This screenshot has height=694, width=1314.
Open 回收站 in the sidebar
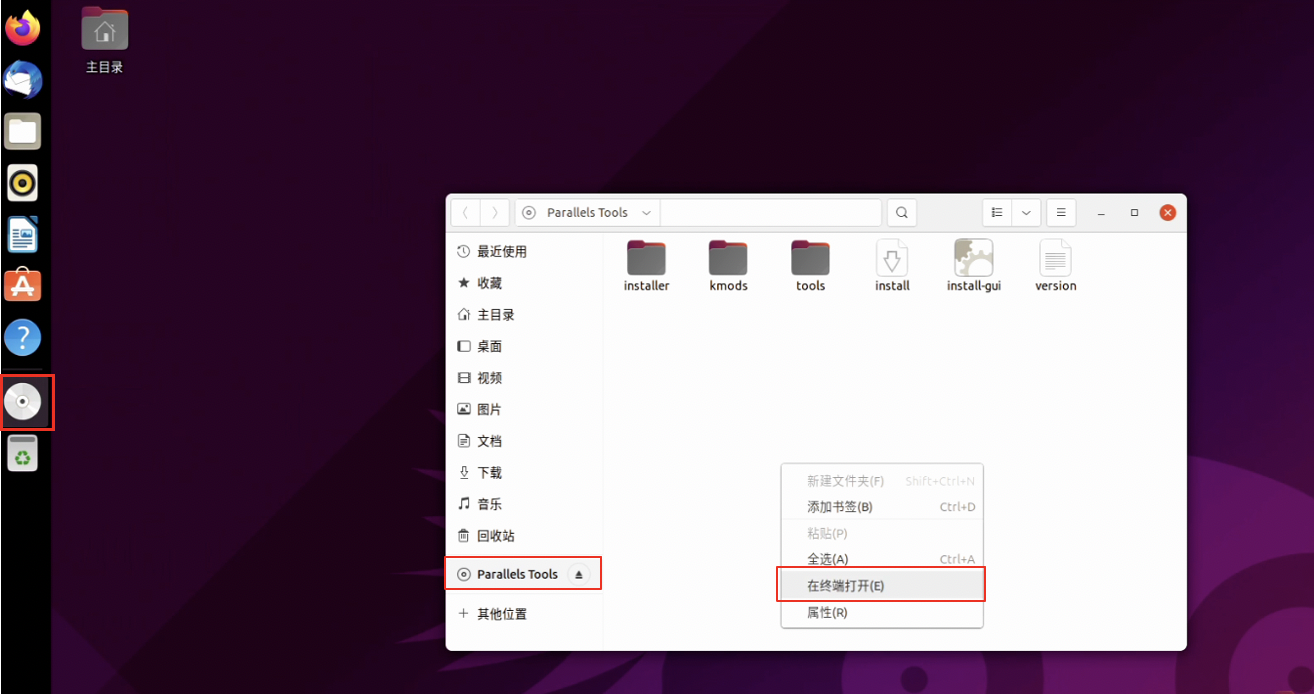click(524, 535)
